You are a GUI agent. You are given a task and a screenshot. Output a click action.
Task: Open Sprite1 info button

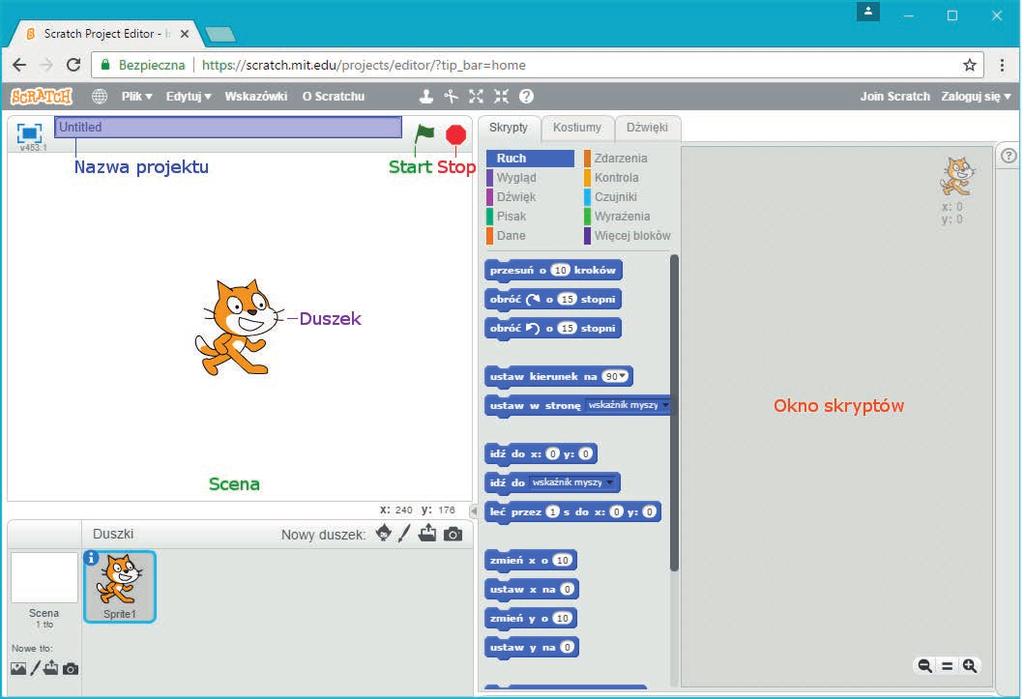click(x=91, y=558)
